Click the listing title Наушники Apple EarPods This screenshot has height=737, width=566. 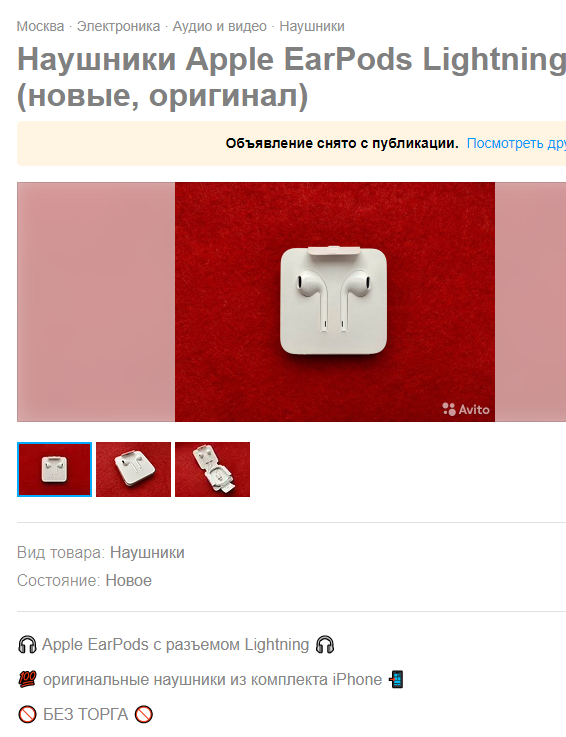[291, 78]
